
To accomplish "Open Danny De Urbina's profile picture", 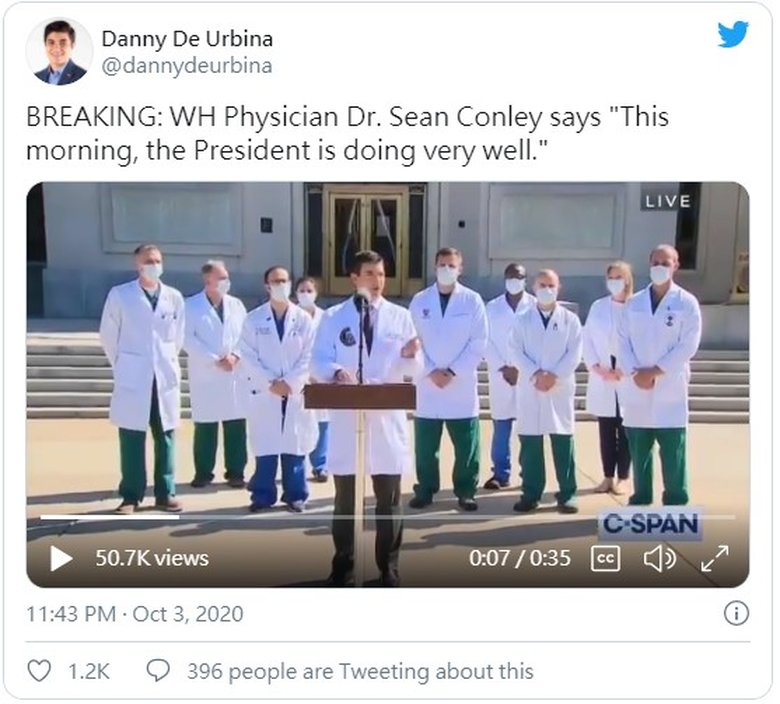I will pos(59,52).
